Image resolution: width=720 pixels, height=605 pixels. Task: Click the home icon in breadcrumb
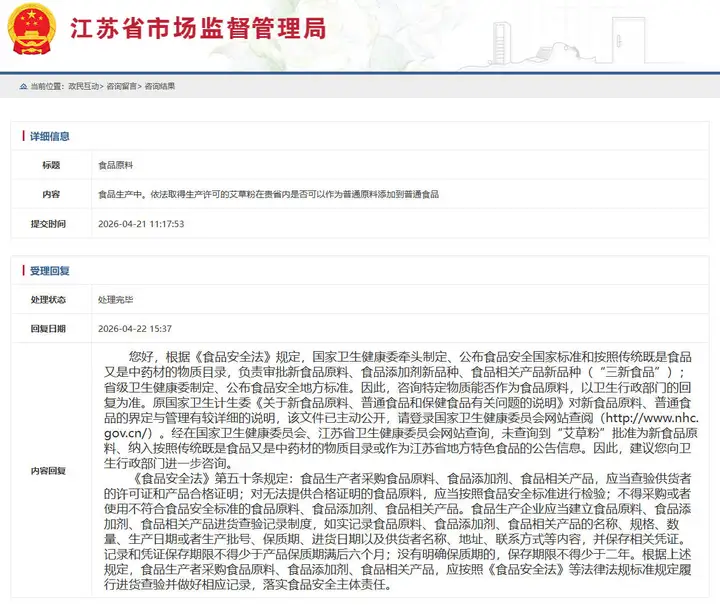coord(23,86)
